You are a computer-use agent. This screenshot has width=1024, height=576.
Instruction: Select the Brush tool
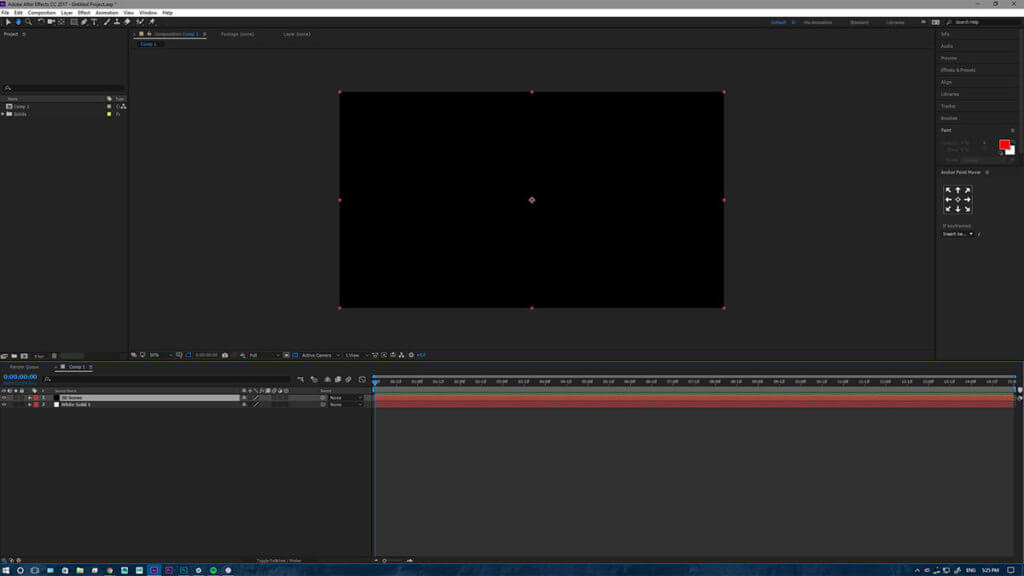pos(106,22)
